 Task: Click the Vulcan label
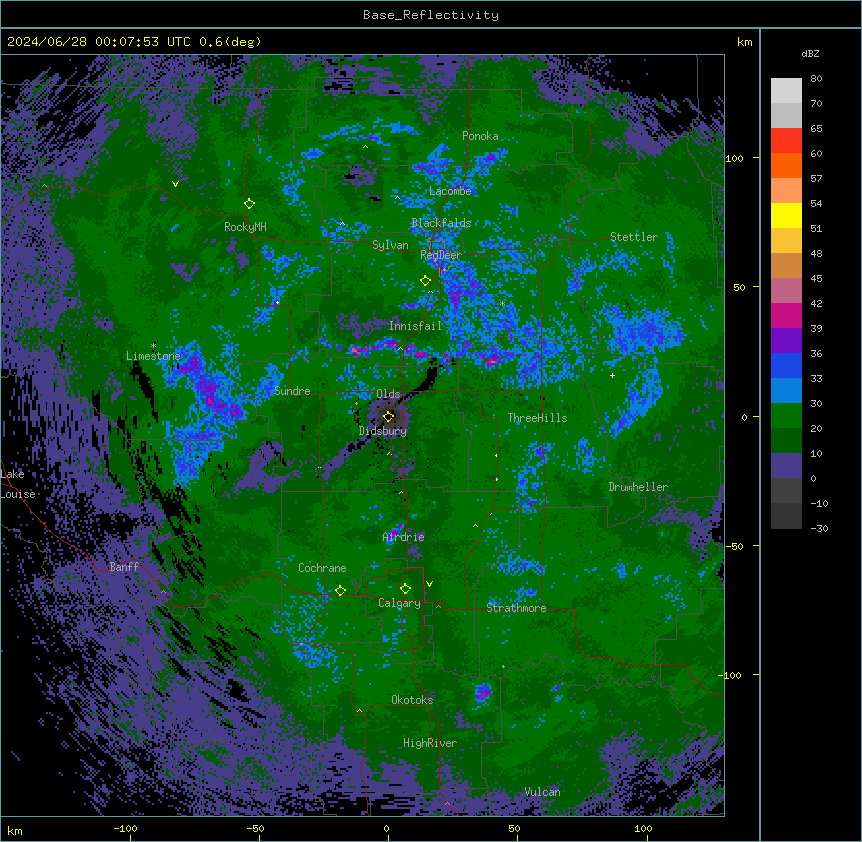543,792
